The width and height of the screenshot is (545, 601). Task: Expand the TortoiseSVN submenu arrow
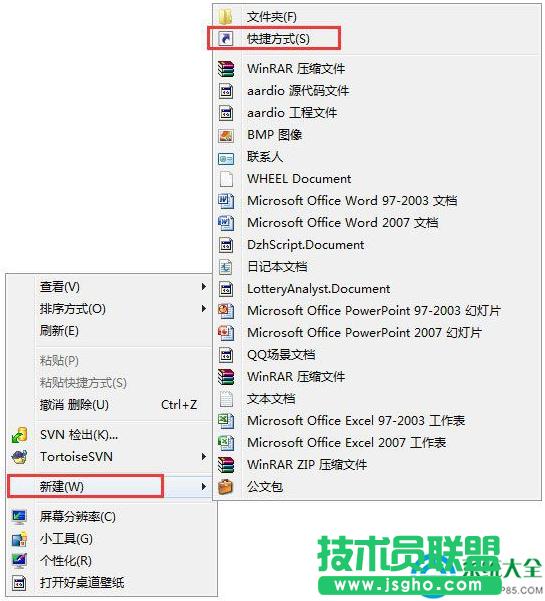click(x=204, y=457)
